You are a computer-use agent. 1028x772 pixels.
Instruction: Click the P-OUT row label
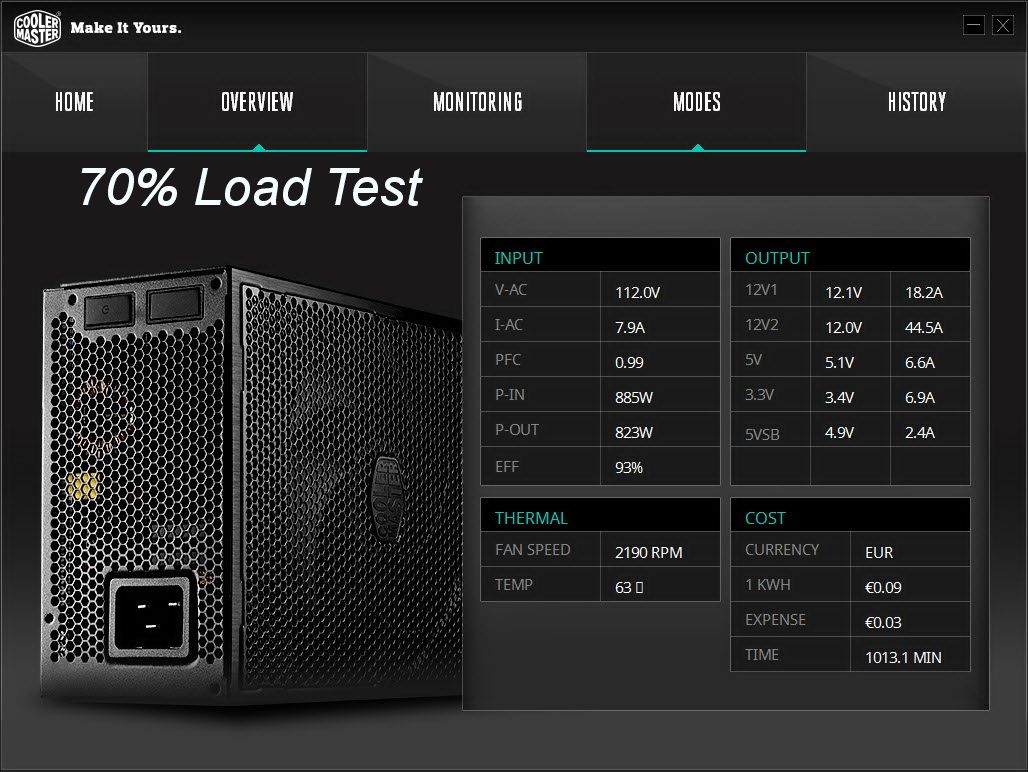pos(517,430)
